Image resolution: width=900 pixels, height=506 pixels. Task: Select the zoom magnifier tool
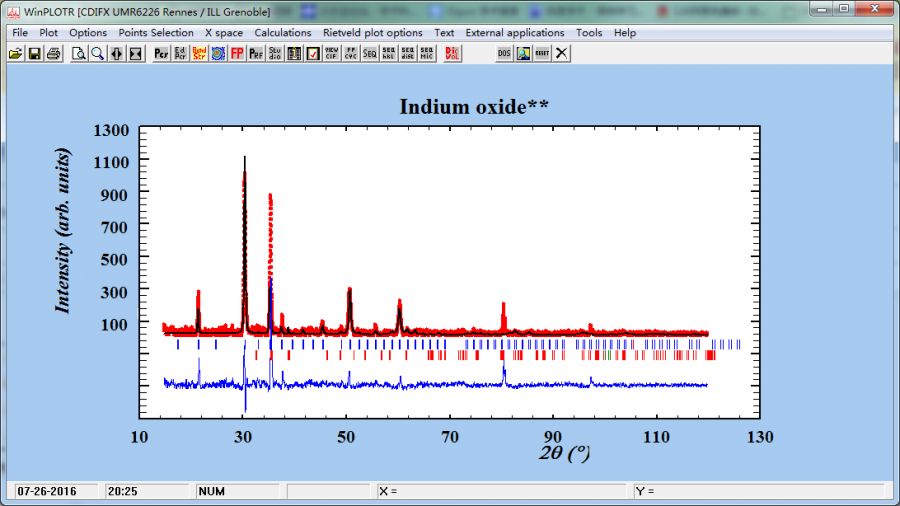(98, 53)
